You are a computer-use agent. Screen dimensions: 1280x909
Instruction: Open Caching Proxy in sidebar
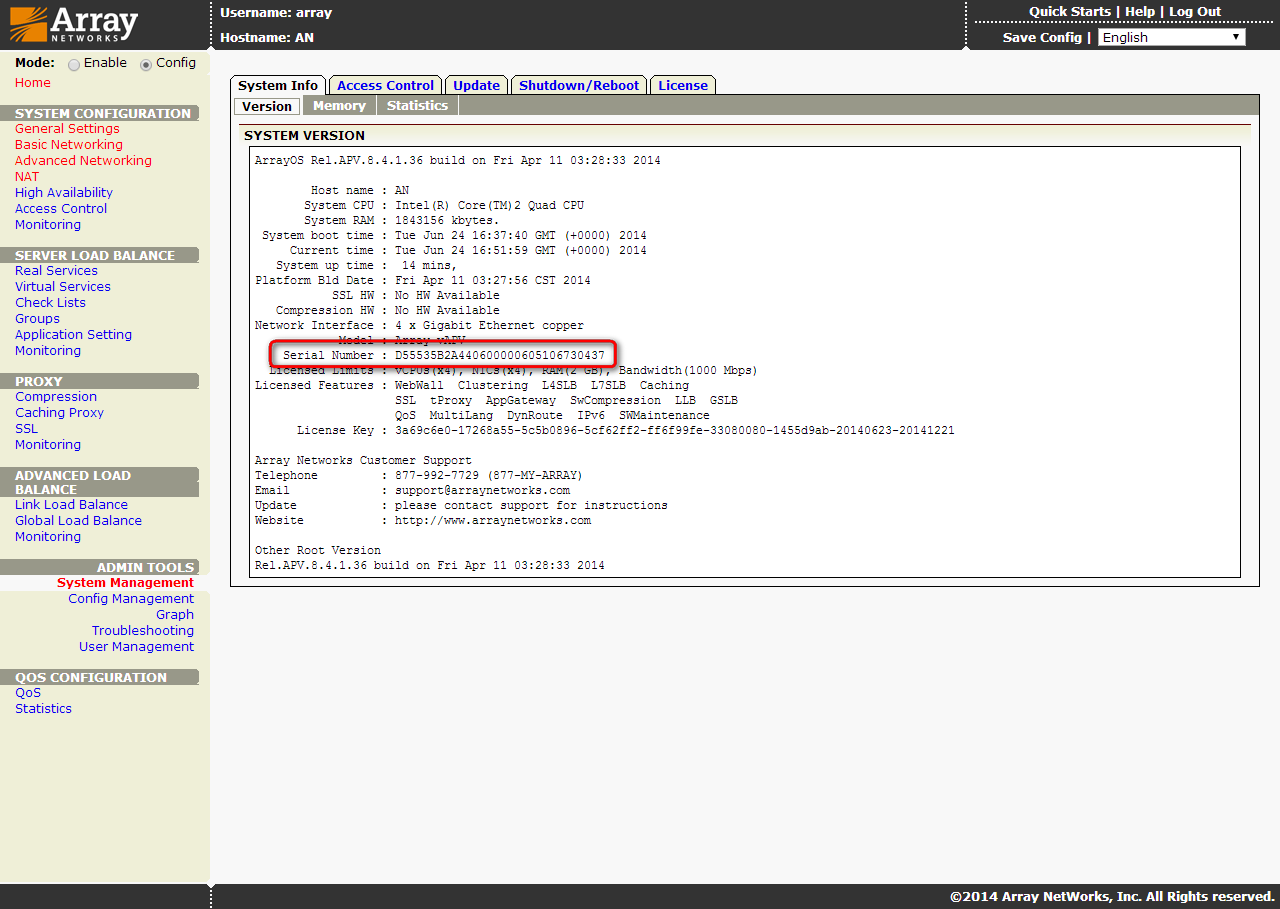coord(59,413)
